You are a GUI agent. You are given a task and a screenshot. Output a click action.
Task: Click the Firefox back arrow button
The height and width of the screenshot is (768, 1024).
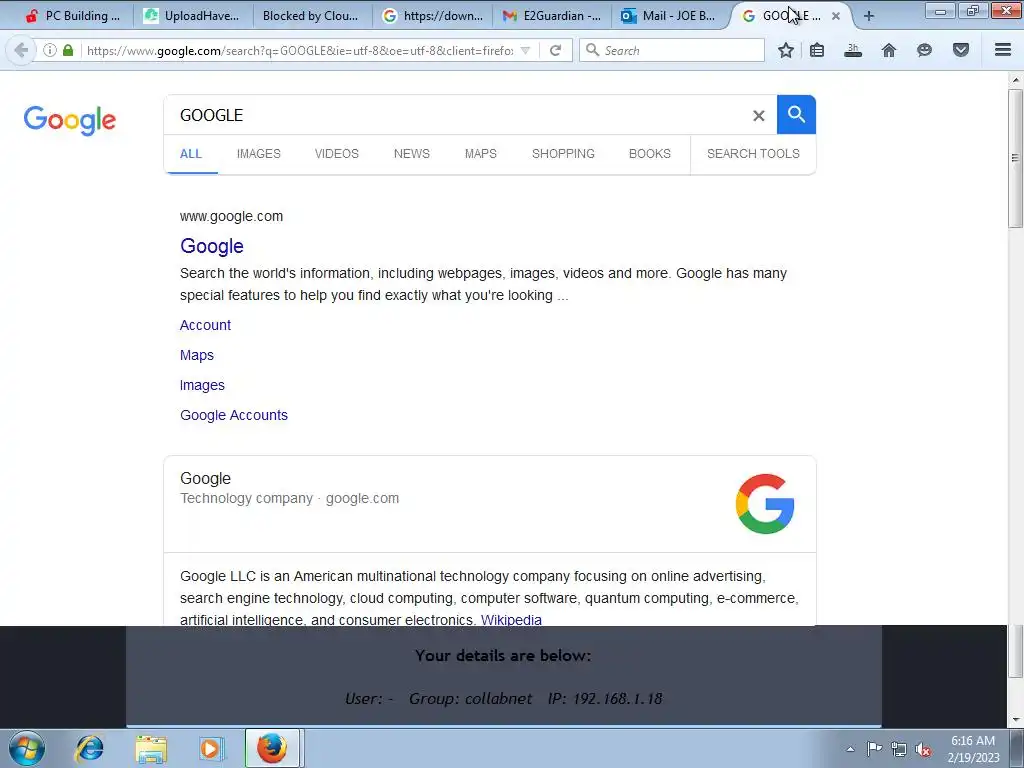pos(21,50)
